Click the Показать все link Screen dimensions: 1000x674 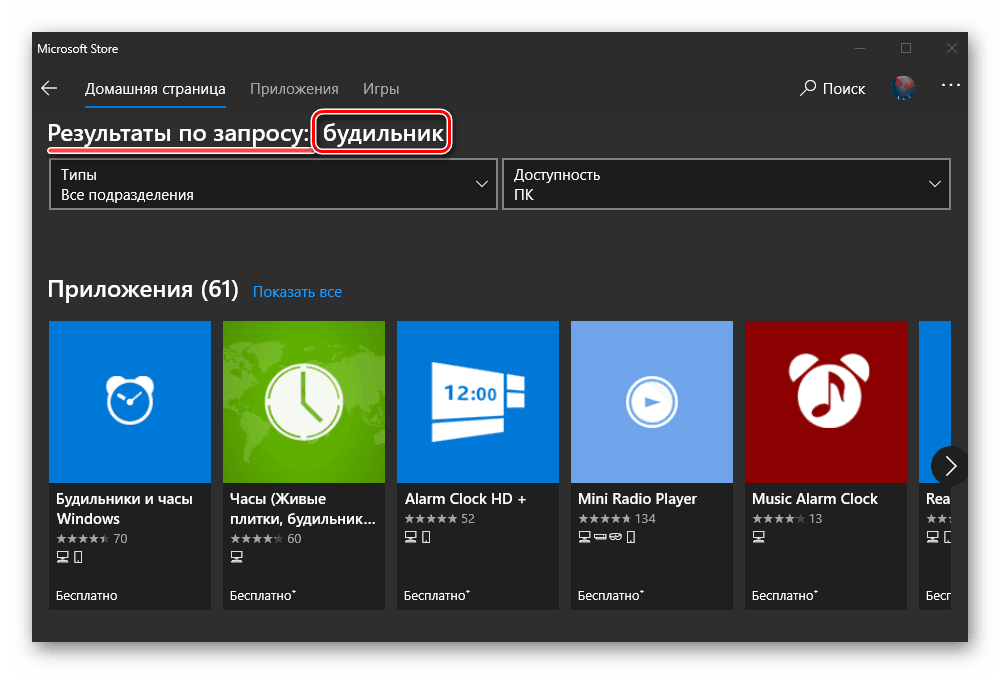pyautogui.click(x=297, y=292)
